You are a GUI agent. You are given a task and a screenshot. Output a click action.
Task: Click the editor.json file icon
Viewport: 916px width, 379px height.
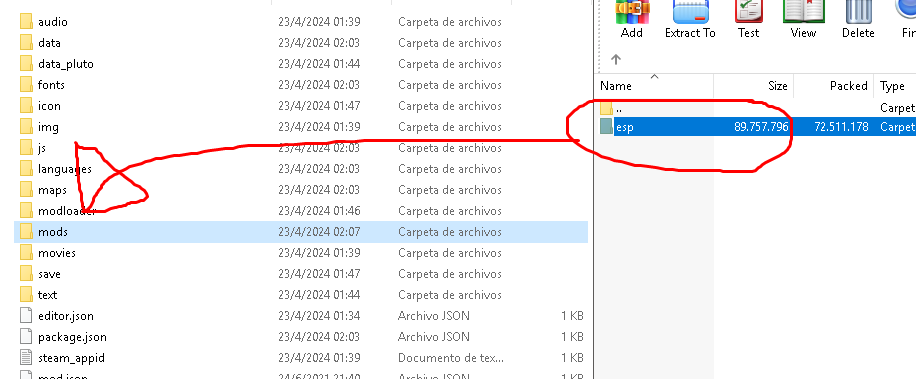point(26,316)
